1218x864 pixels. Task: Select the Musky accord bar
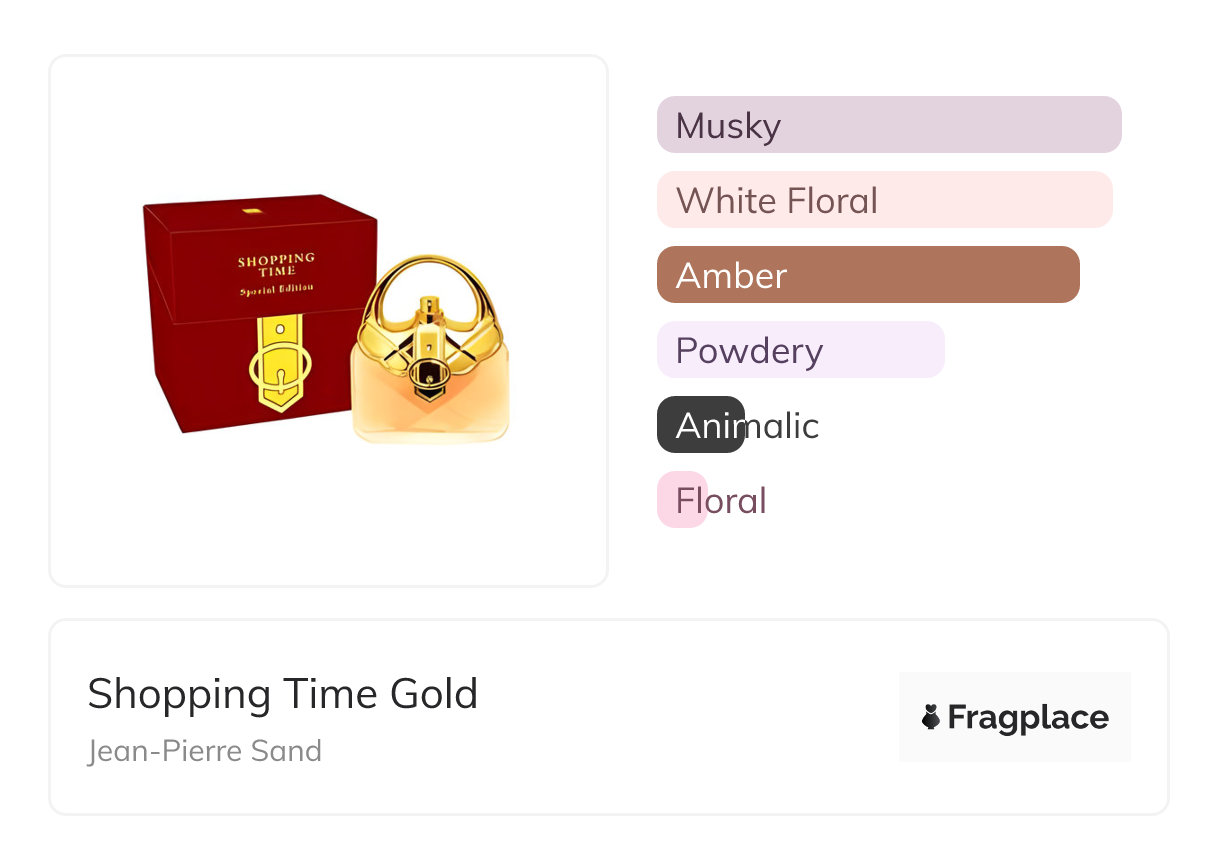[888, 125]
